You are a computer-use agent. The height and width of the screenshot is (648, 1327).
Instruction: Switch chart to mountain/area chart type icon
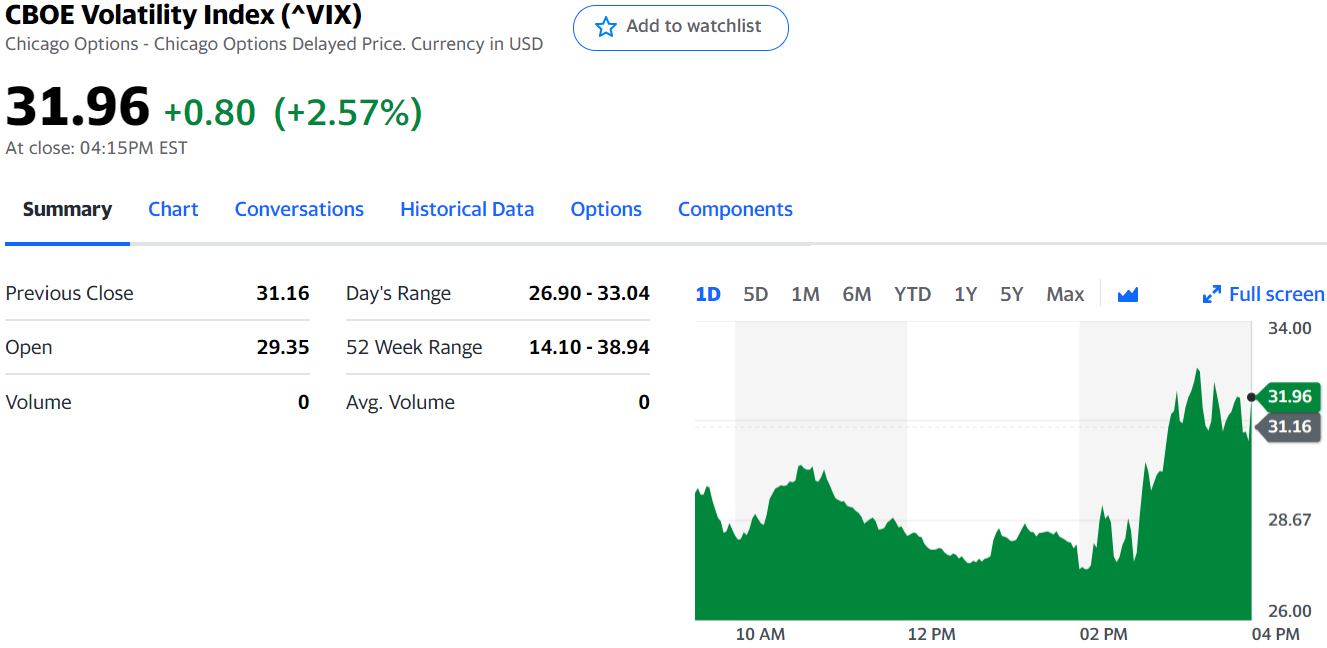(x=1128, y=294)
